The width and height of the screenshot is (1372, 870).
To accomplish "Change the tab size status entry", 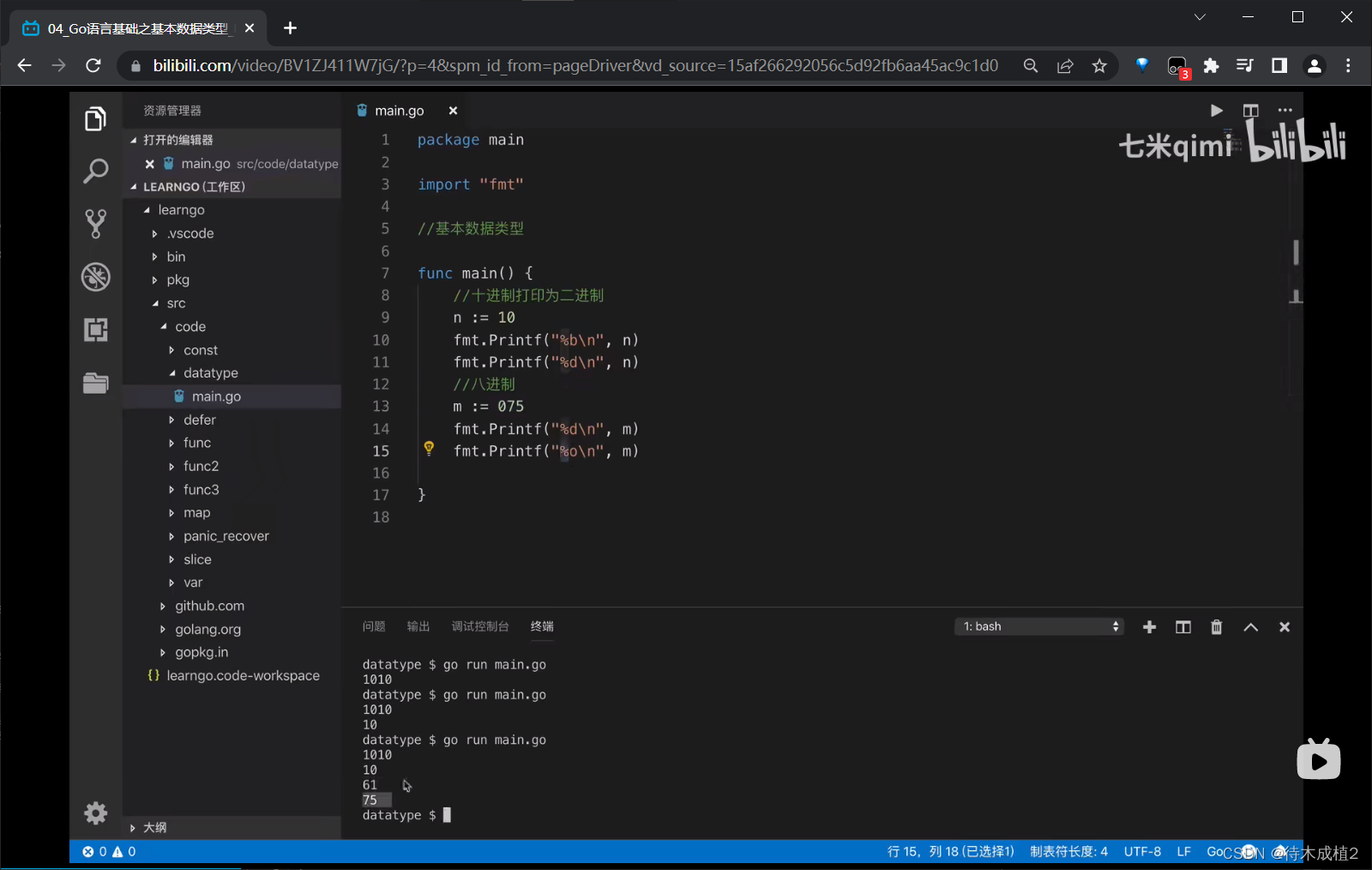I will [1068, 851].
